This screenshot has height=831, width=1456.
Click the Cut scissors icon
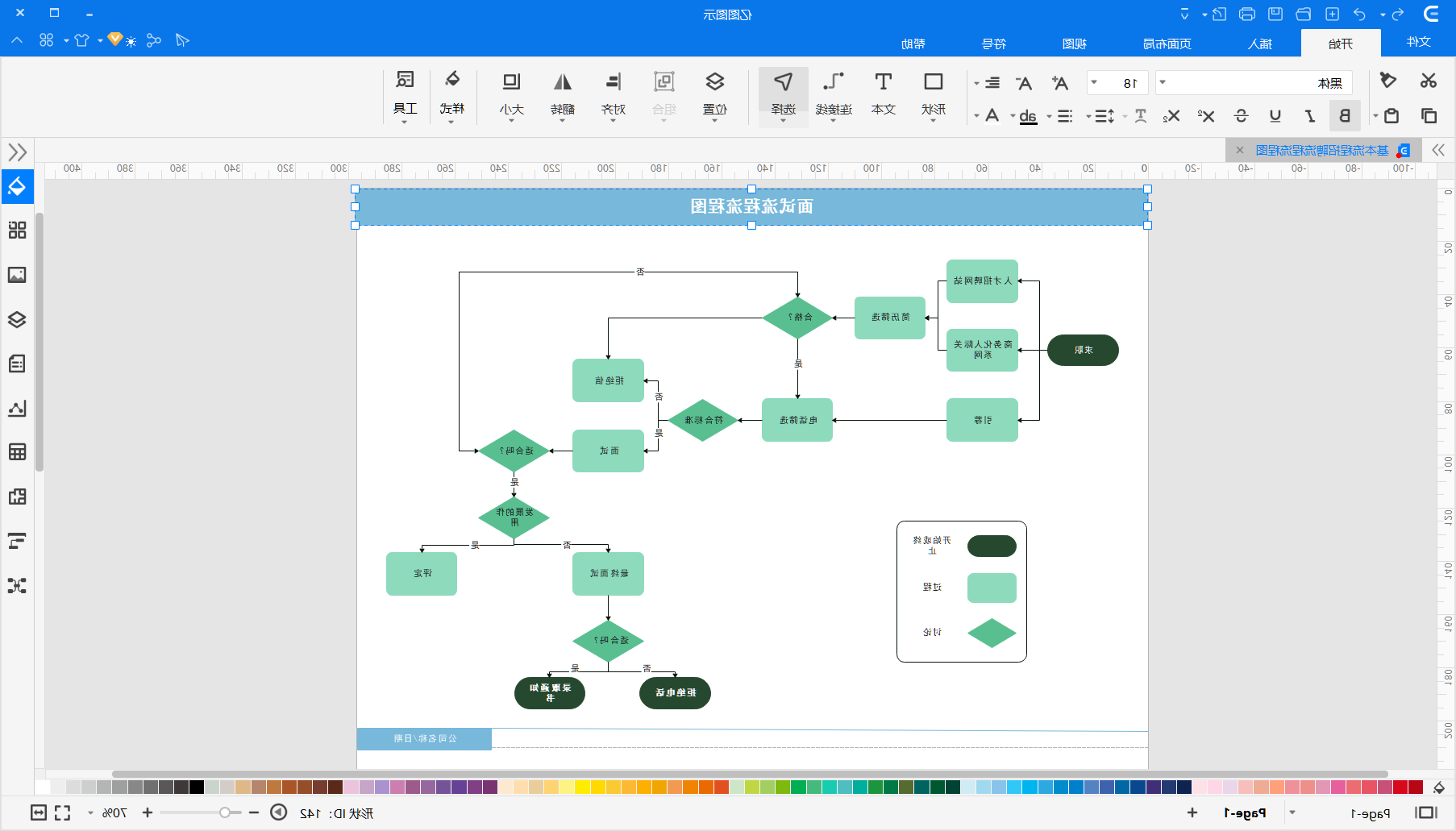tap(1429, 81)
